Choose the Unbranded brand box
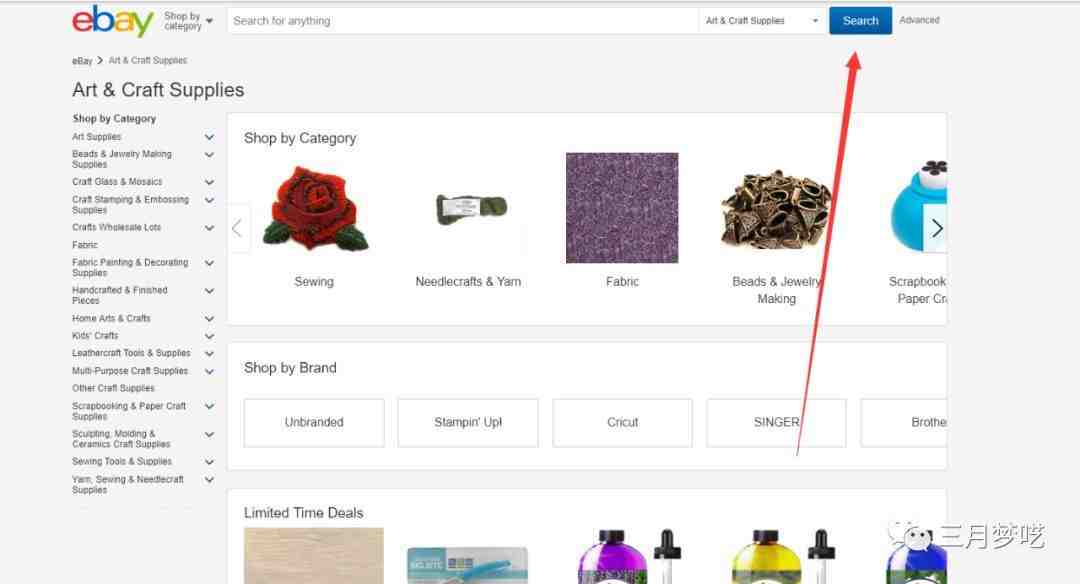This screenshot has width=1080, height=584. 314,422
